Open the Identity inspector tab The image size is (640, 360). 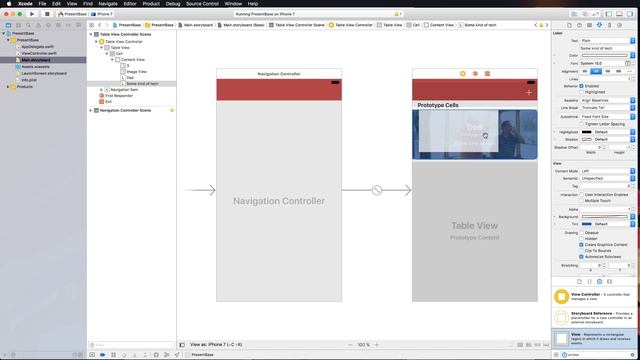click(x=589, y=25)
